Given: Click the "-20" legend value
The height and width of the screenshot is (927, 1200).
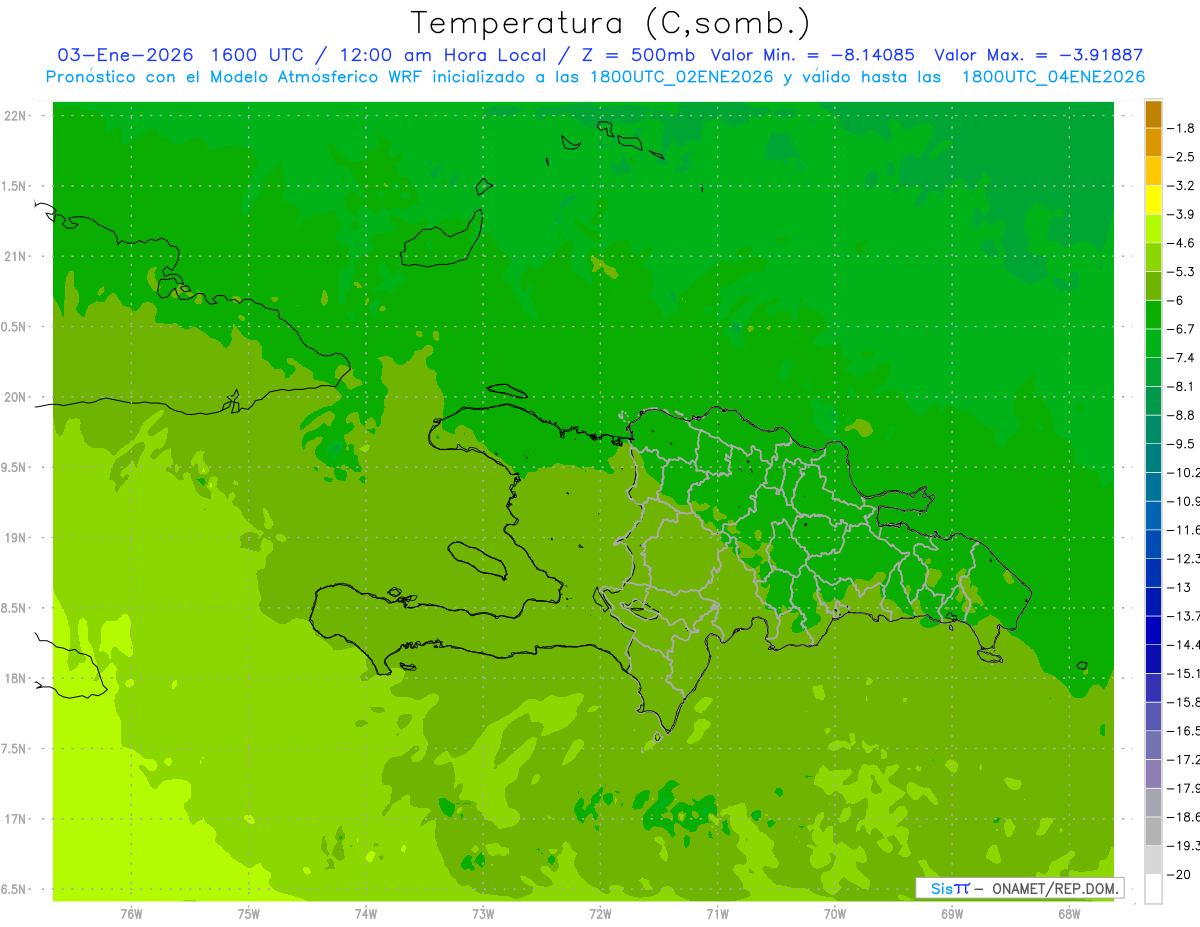Looking at the screenshot, I should pyautogui.click(x=1180, y=874).
